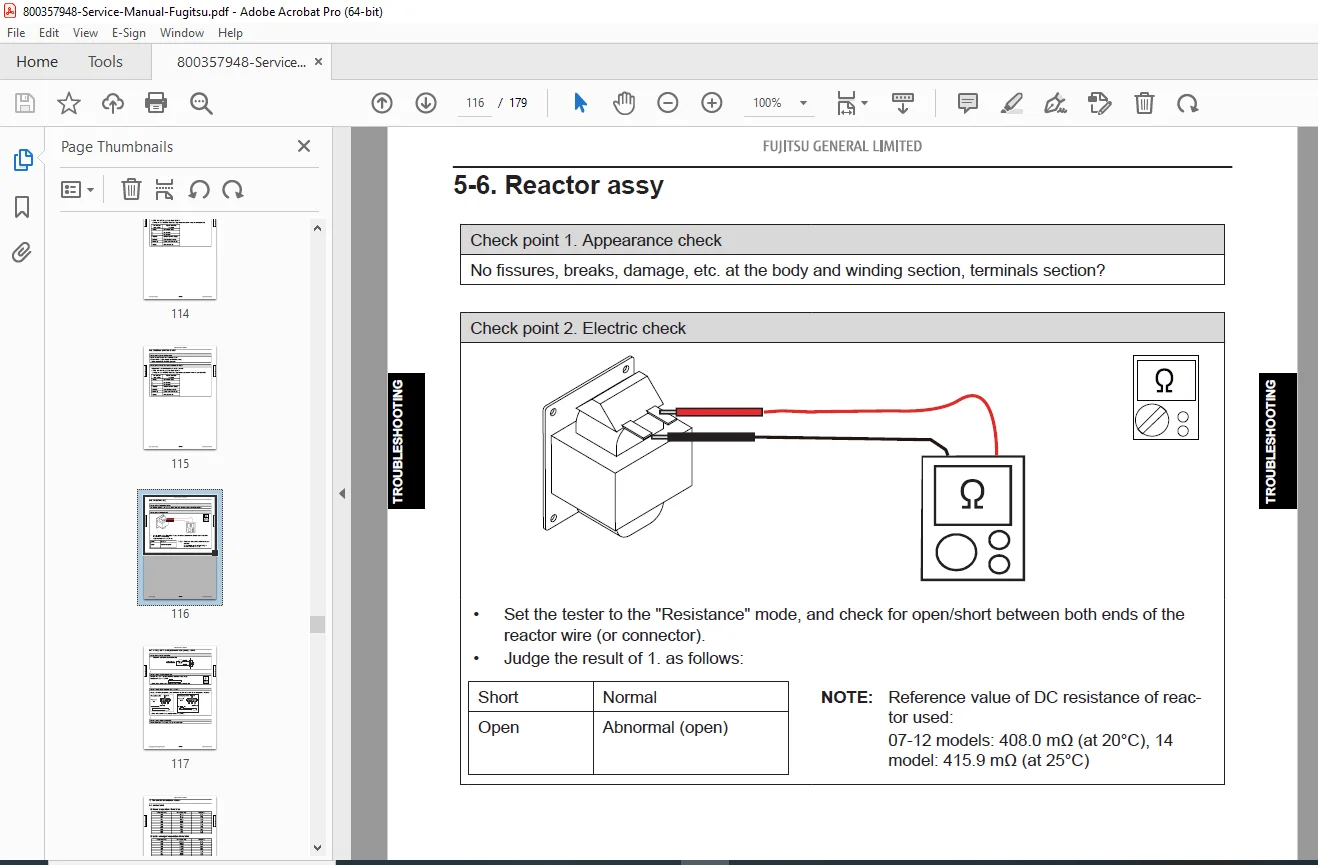Click thumbnails panel scroll down arrow
This screenshot has height=865, width=1318.
click(x=318, y=848)
